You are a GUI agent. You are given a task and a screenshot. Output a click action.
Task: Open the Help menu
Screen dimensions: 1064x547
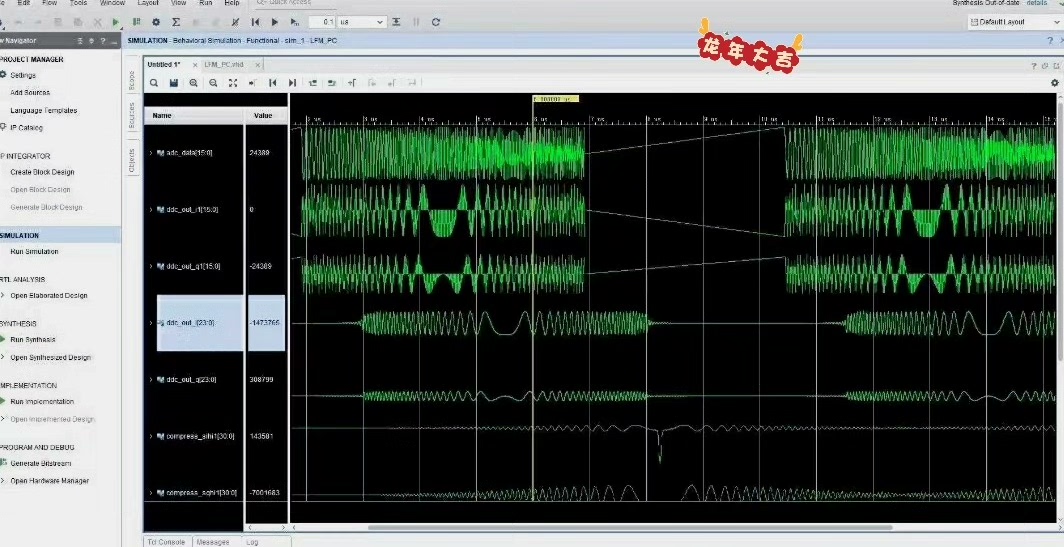pyautogui.click(x=232, y=3)
